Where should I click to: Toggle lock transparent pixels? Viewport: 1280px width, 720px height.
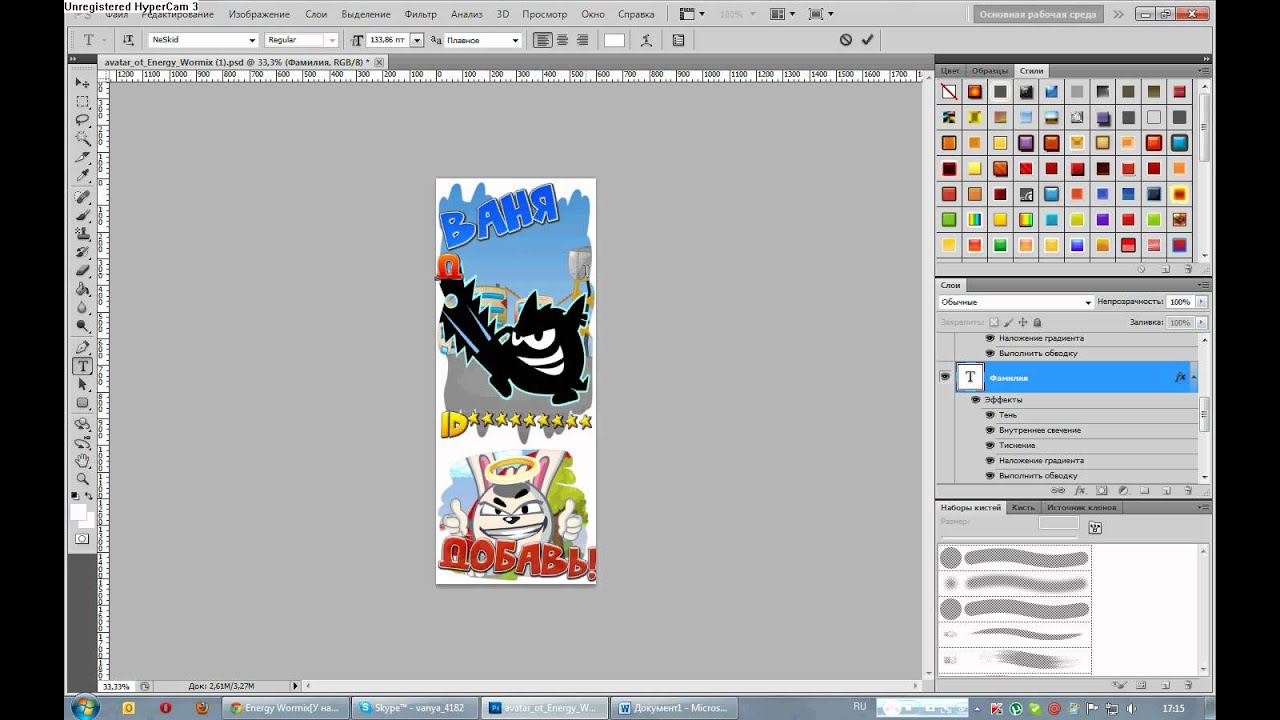993,322
